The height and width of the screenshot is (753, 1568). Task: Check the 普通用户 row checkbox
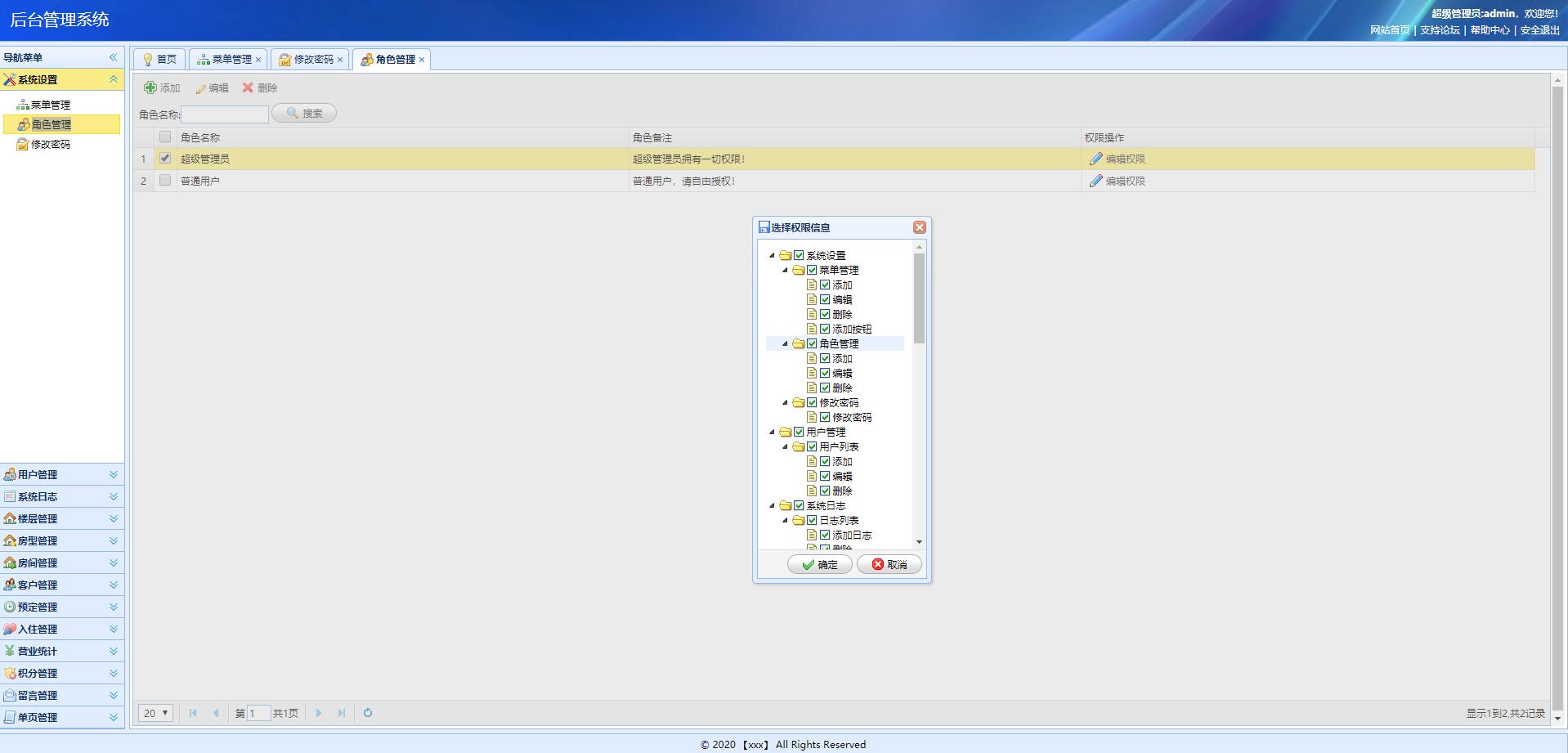tap(165, 181)
